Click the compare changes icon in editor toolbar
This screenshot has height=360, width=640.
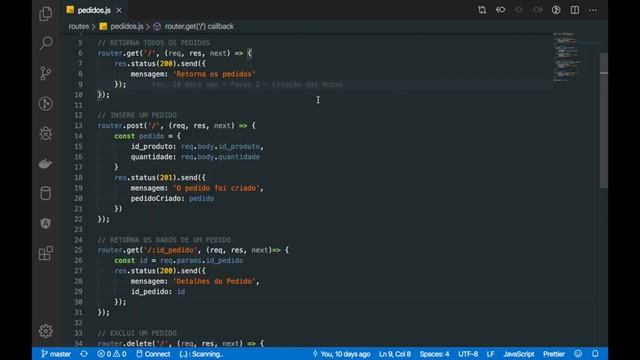tap(482, 10)
